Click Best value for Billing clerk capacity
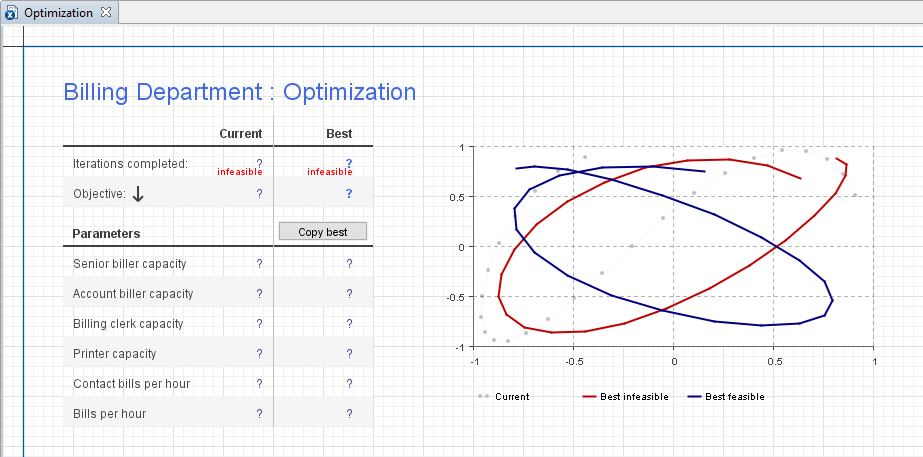Image resolution: width=923 pixels, height=457 pixels. tap(349, 324)
